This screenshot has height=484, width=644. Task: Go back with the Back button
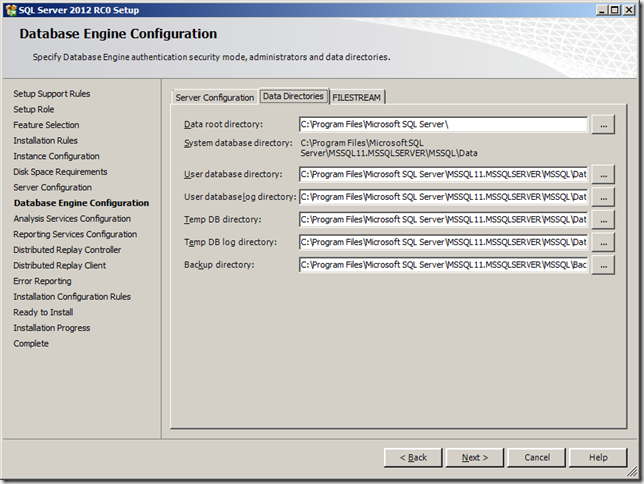pos(413,457)
